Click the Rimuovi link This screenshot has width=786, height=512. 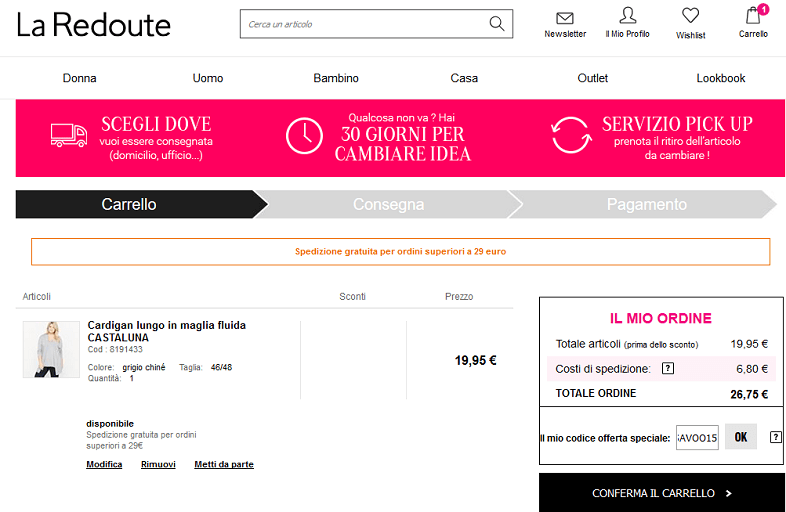click(x=158, y=464)
